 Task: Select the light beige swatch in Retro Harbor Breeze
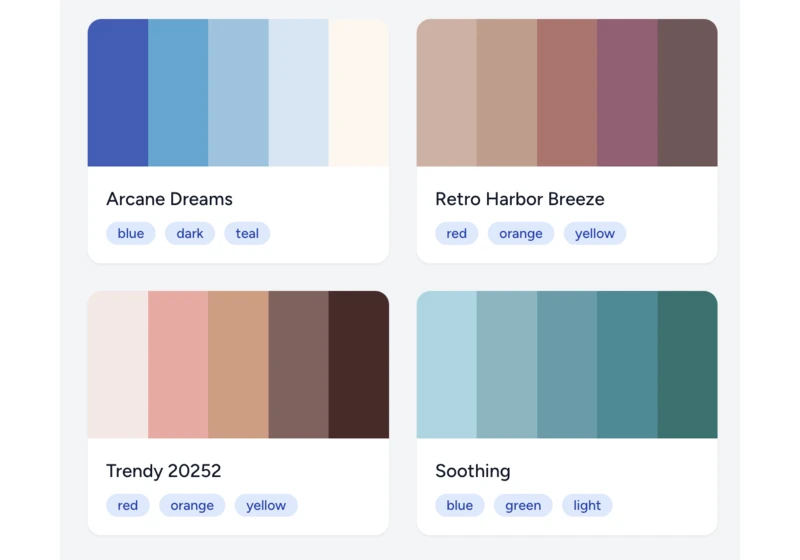tap(447, 92)
